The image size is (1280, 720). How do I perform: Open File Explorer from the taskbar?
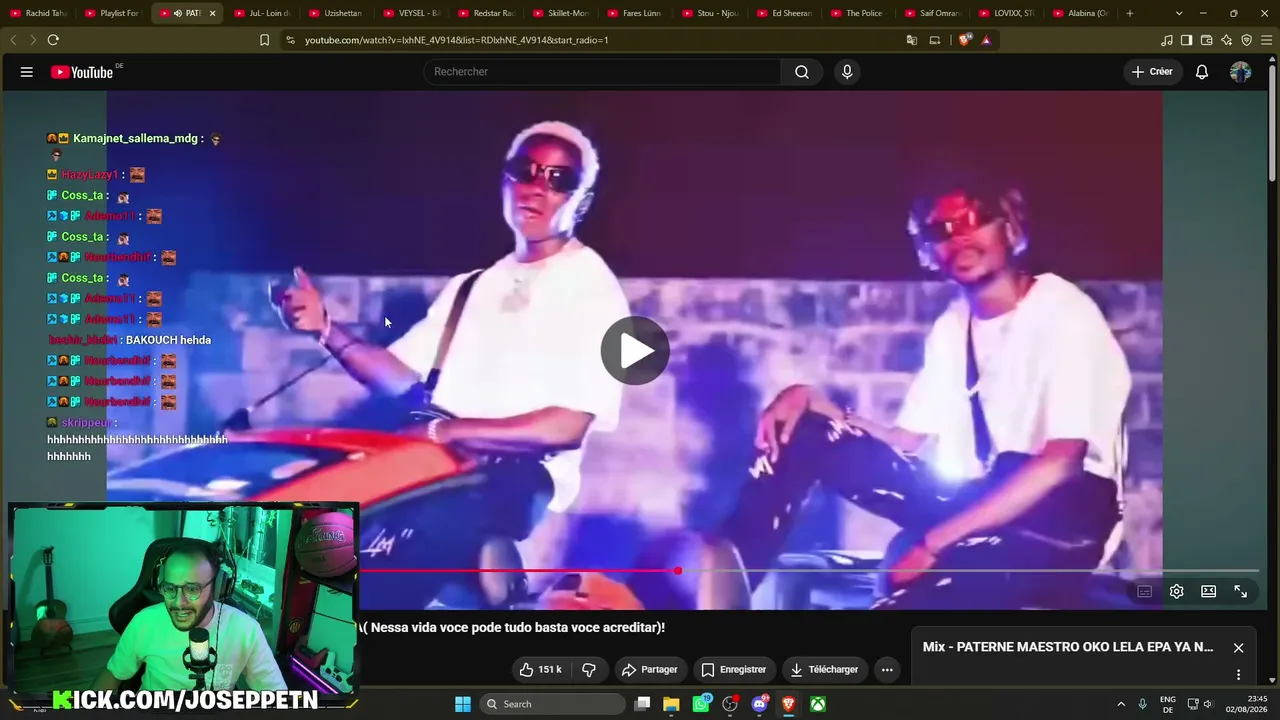[671, 704]
